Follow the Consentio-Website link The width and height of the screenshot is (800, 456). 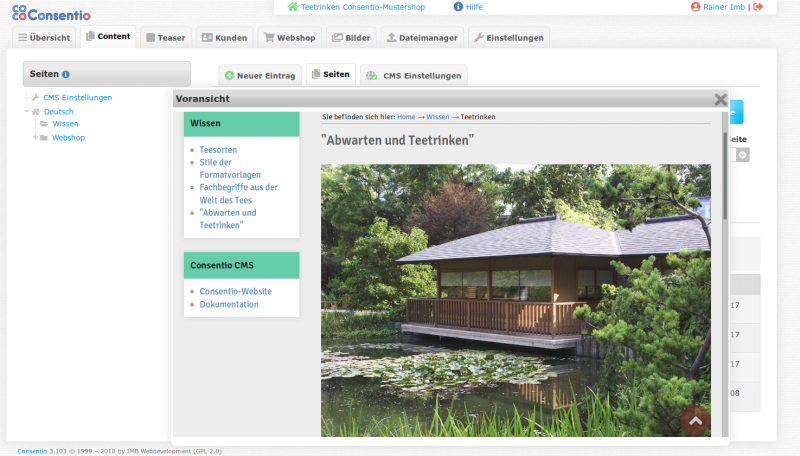tap(235, 291)
